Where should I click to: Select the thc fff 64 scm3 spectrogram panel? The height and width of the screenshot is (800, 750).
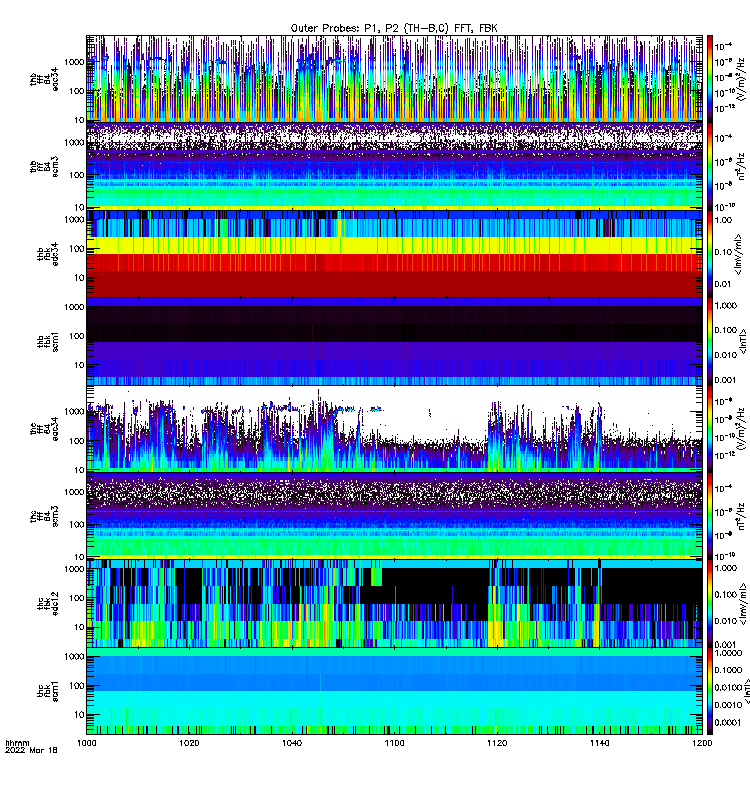point(394,516)
